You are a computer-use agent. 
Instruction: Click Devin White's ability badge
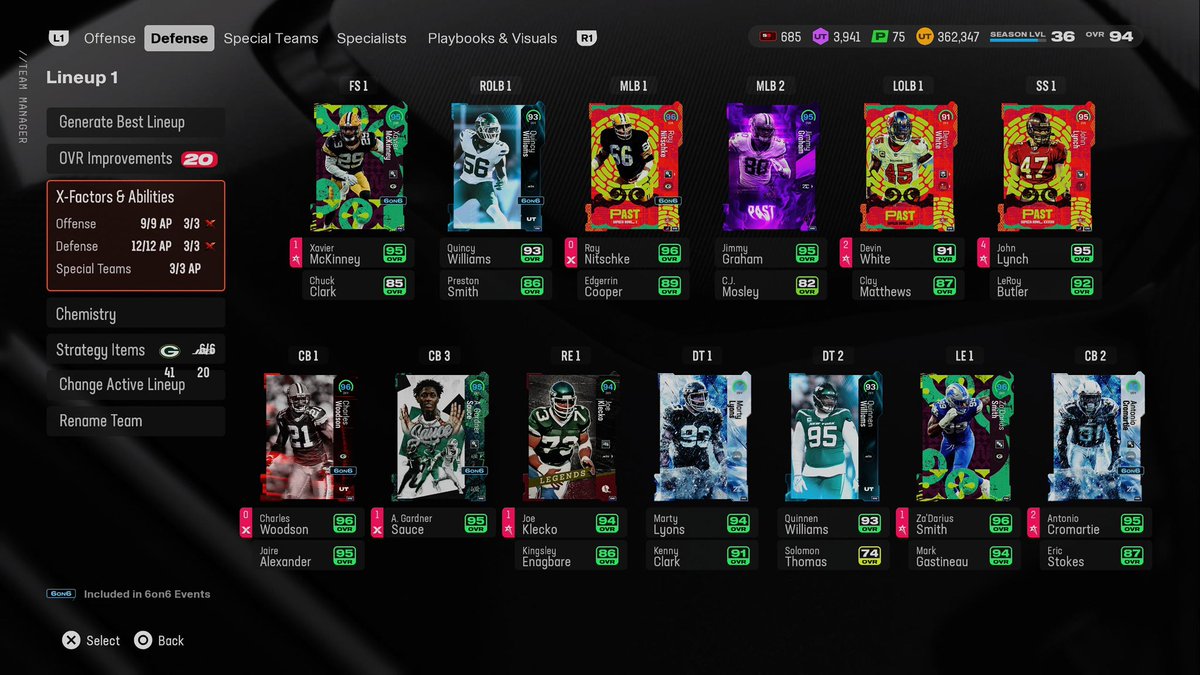click(x=847, y=253)
